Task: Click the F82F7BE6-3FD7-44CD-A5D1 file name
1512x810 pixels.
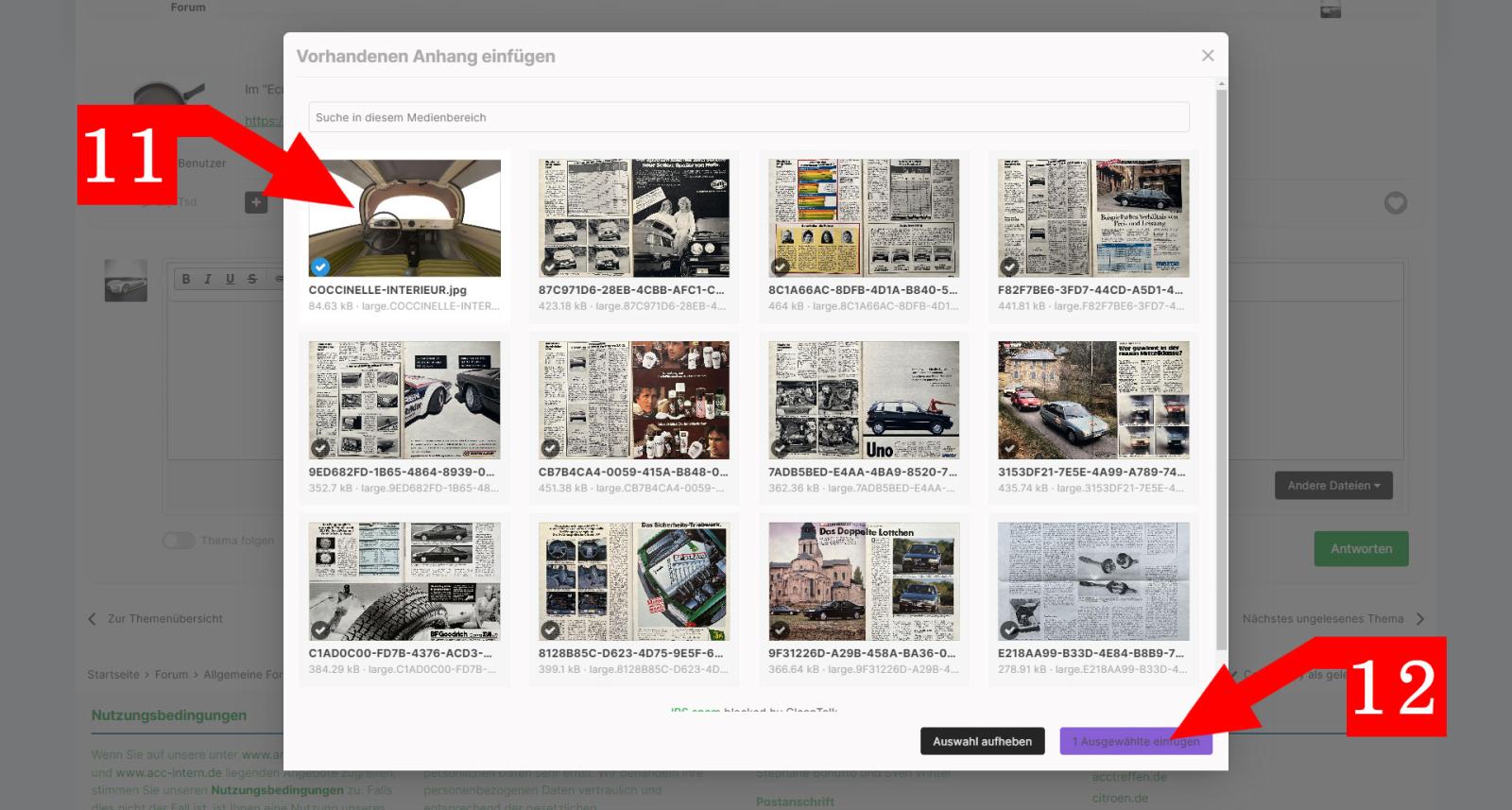Action: tap(1091, 290)
